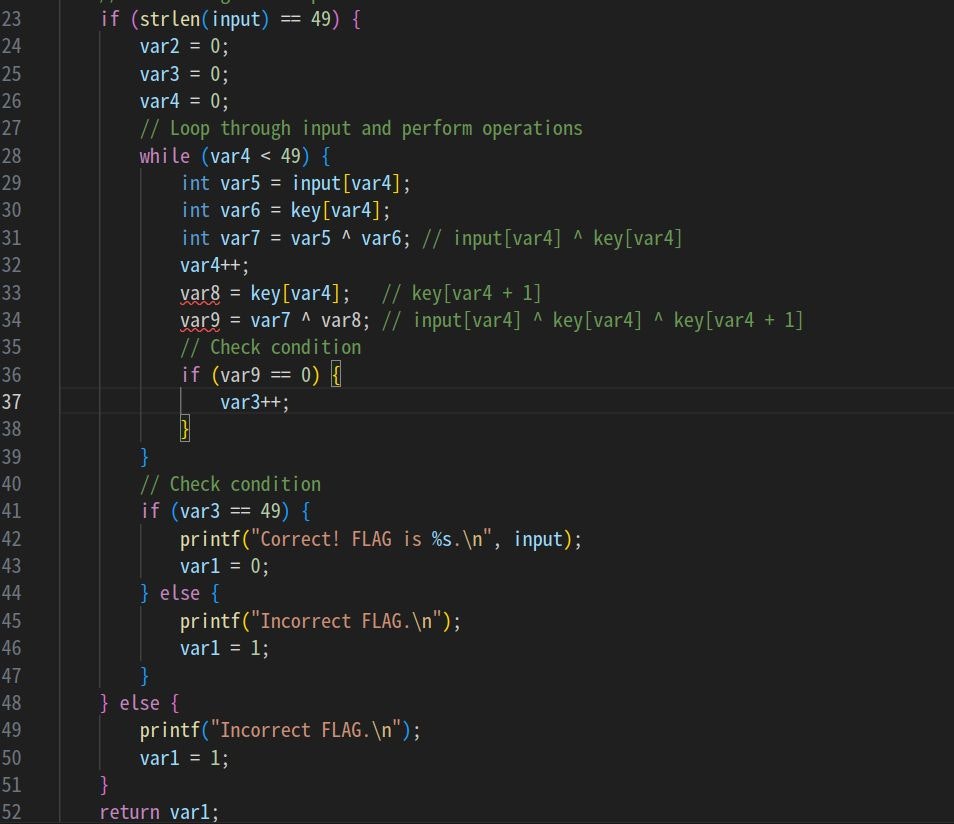The height and width of the screenshot is (824, 954).
Task: Click 'Check condition' comment on line 40
Action: click(x=230, y=485)
